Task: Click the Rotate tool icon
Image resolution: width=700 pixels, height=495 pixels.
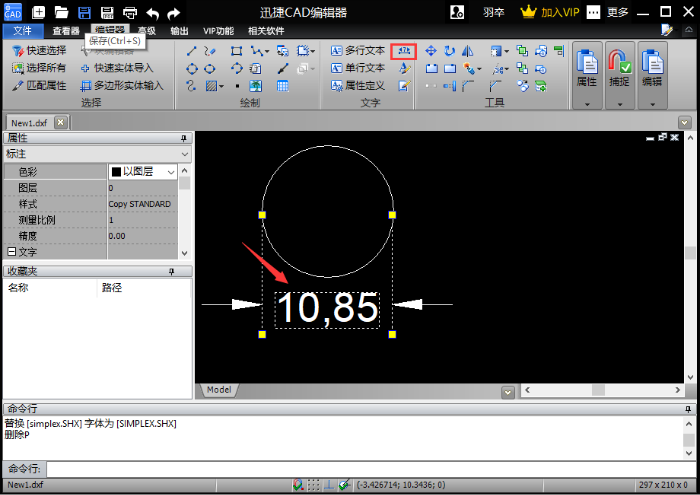Action: click(450, 51)
